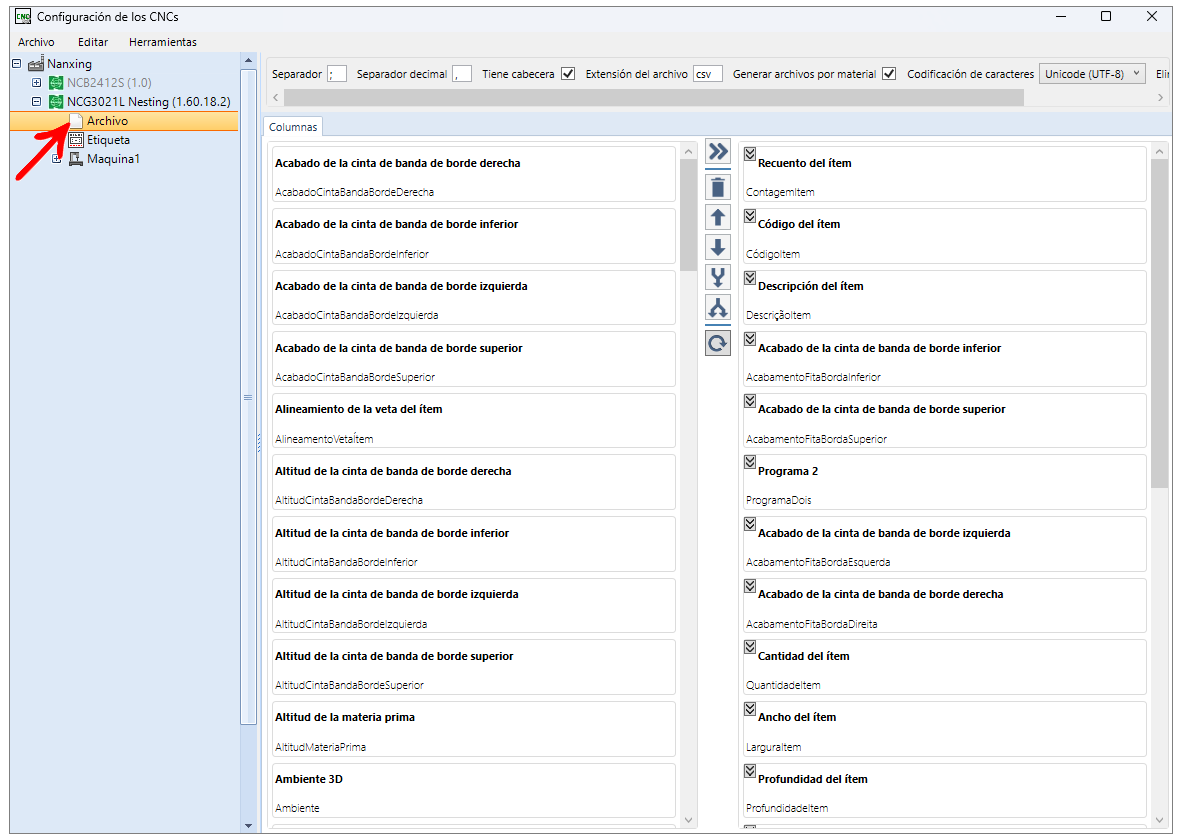Select AcabadoCintaBandaBordeIzquierda available column
The width and height of the screenshot is (1177, 837).
pos(474,298)
